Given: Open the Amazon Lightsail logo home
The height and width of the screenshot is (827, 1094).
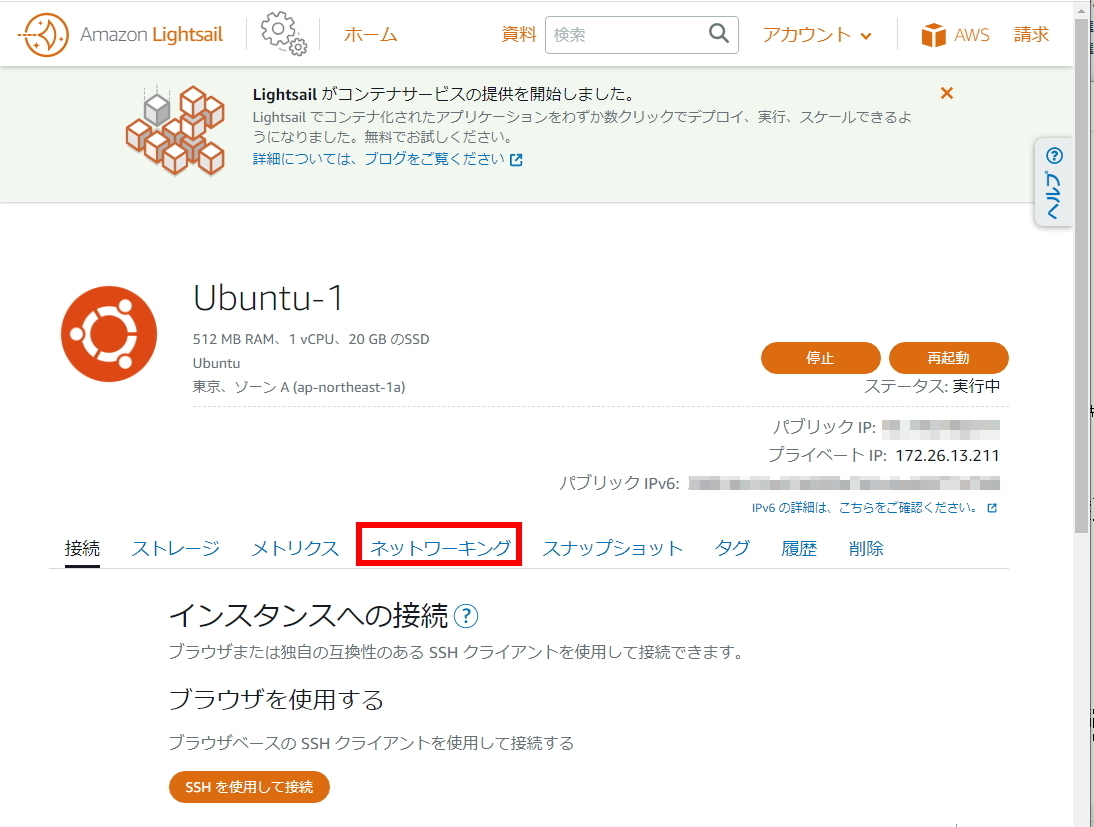Looking at the screenshot, I should [120, 34].
